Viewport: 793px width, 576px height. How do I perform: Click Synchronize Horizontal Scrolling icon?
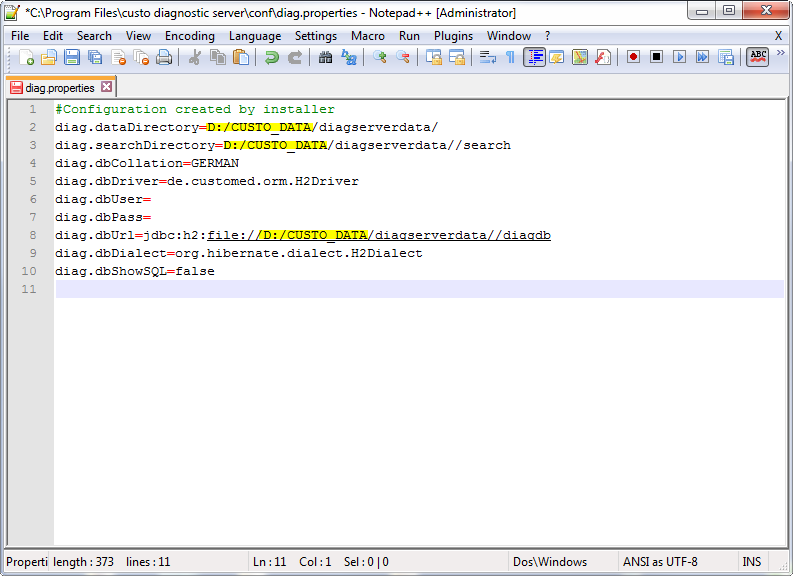[457, 57]
